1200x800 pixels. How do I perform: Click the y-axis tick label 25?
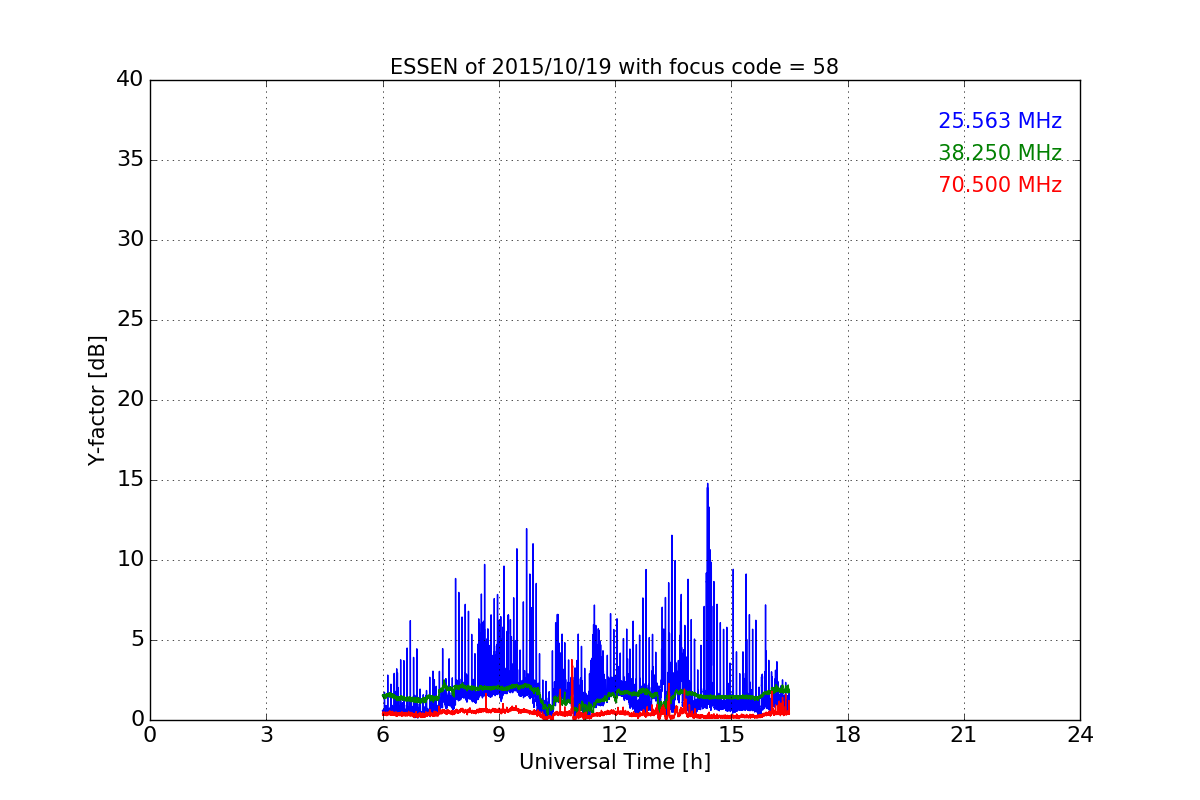click(x=130, y=320)
